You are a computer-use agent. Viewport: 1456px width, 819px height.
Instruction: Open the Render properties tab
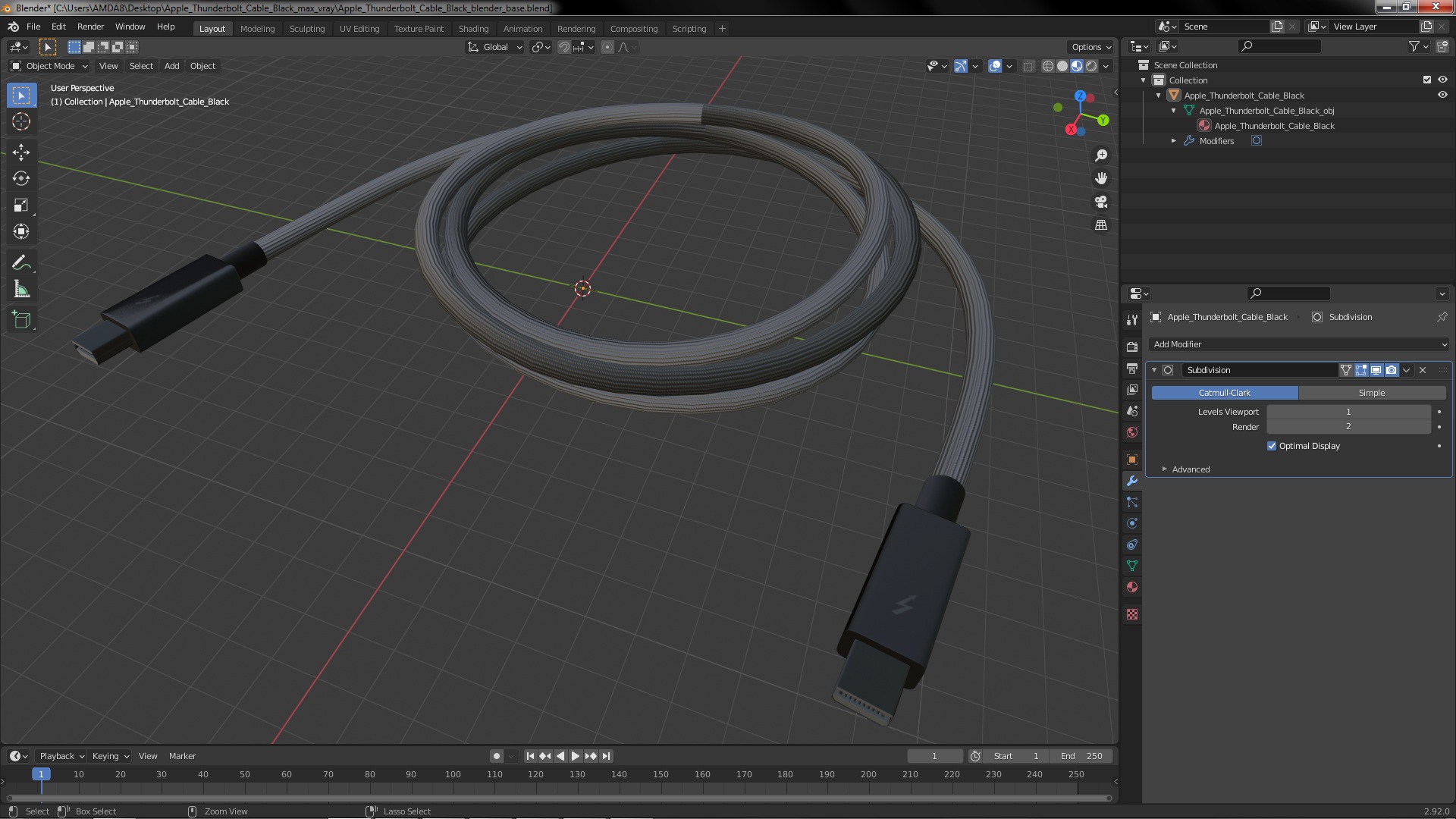[1132, 347]
